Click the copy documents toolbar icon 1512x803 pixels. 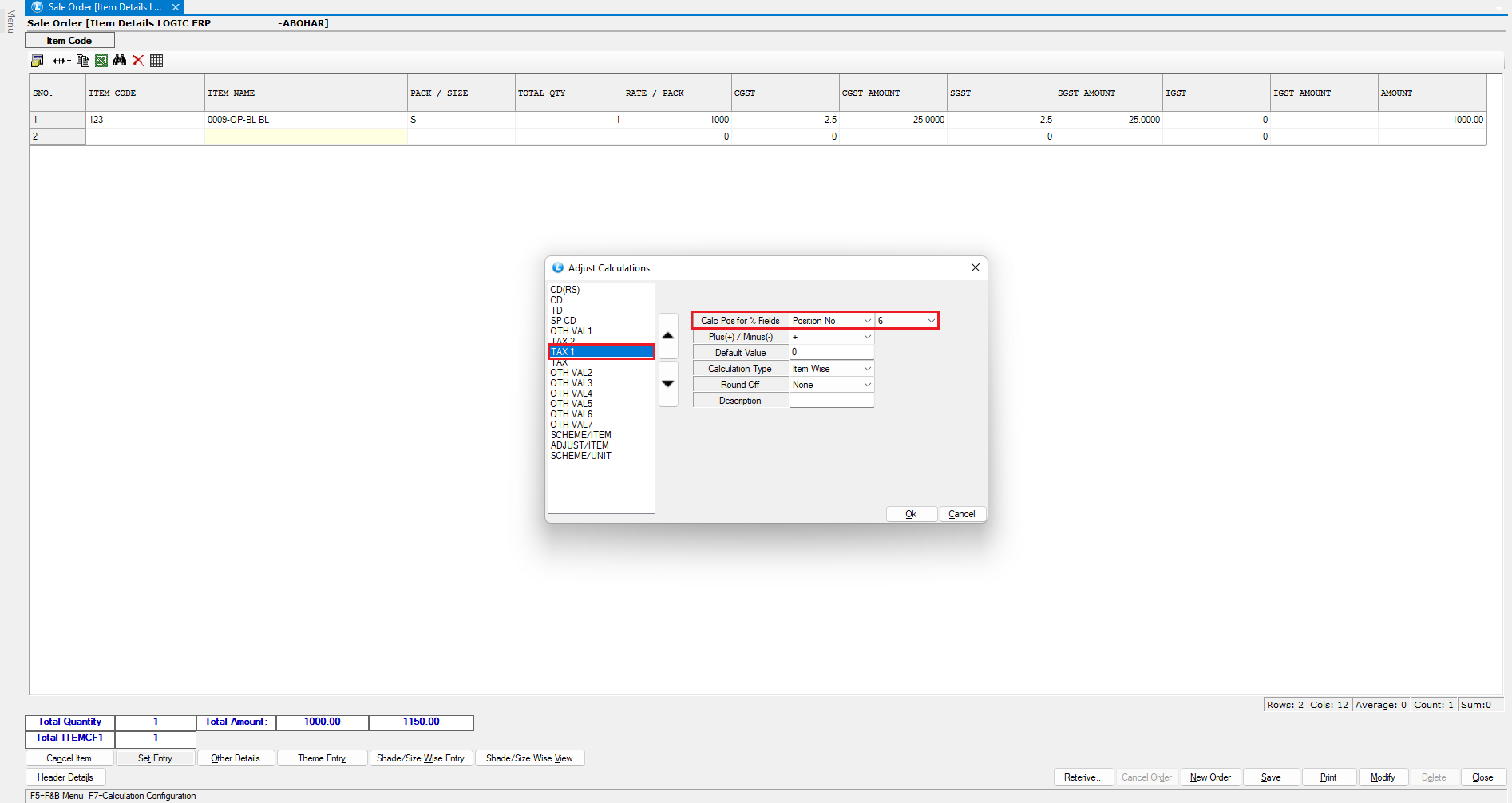tap(82, 61)
